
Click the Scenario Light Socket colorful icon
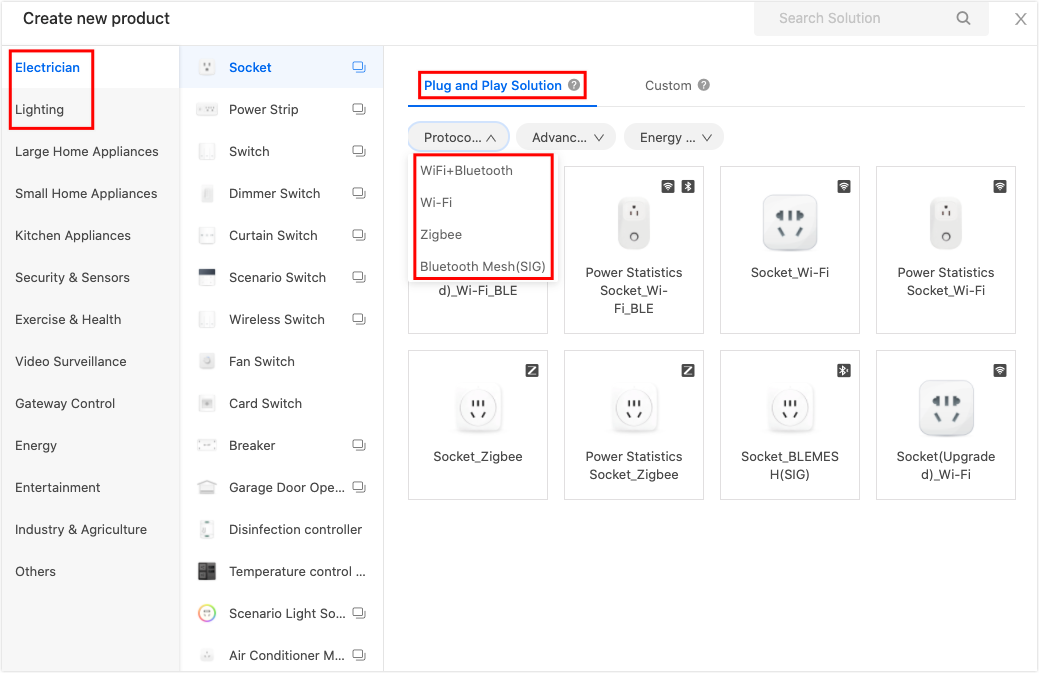coord(207,614)
